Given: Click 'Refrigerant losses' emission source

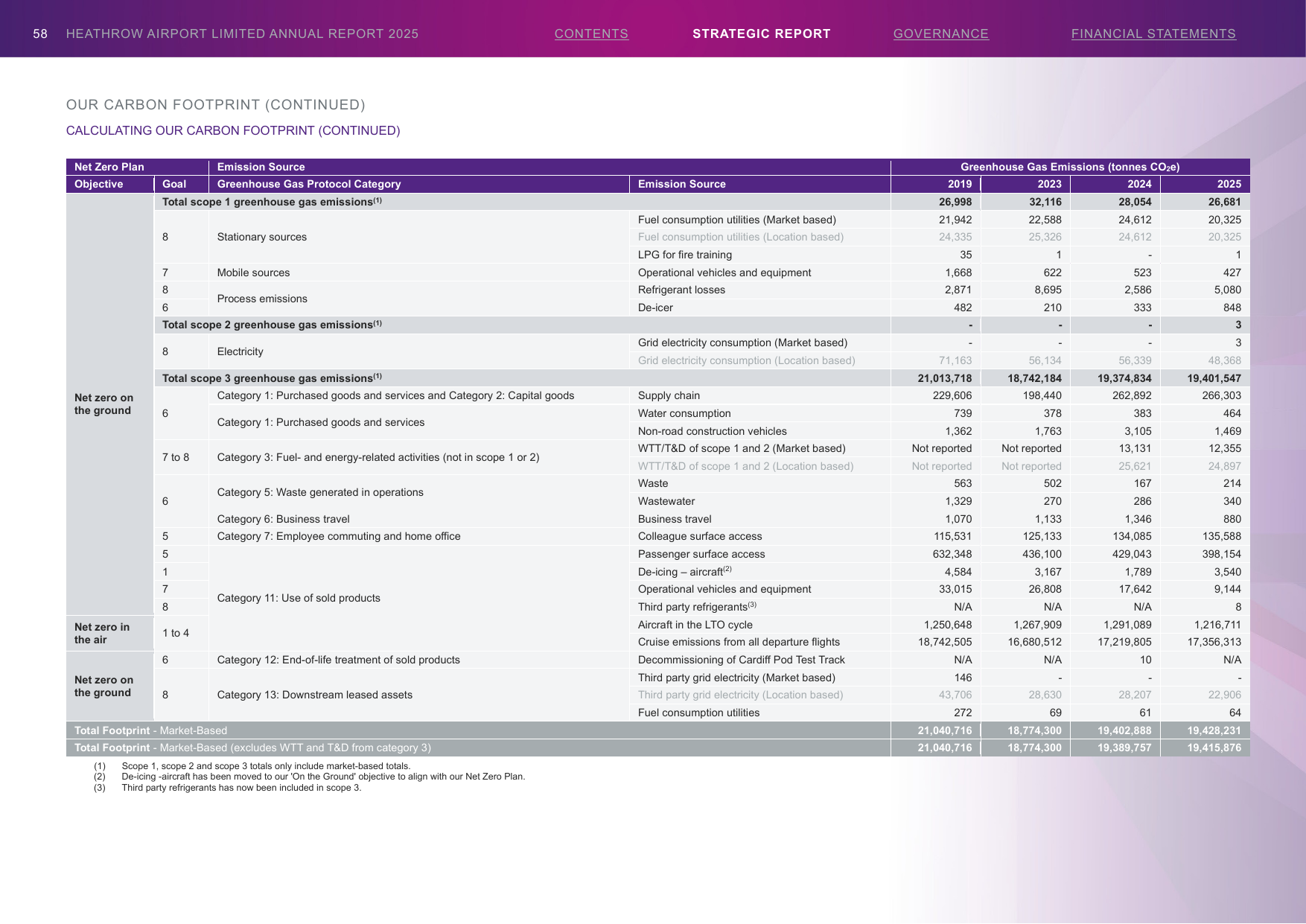Looking at the screenshot, I should click(681, 290).
